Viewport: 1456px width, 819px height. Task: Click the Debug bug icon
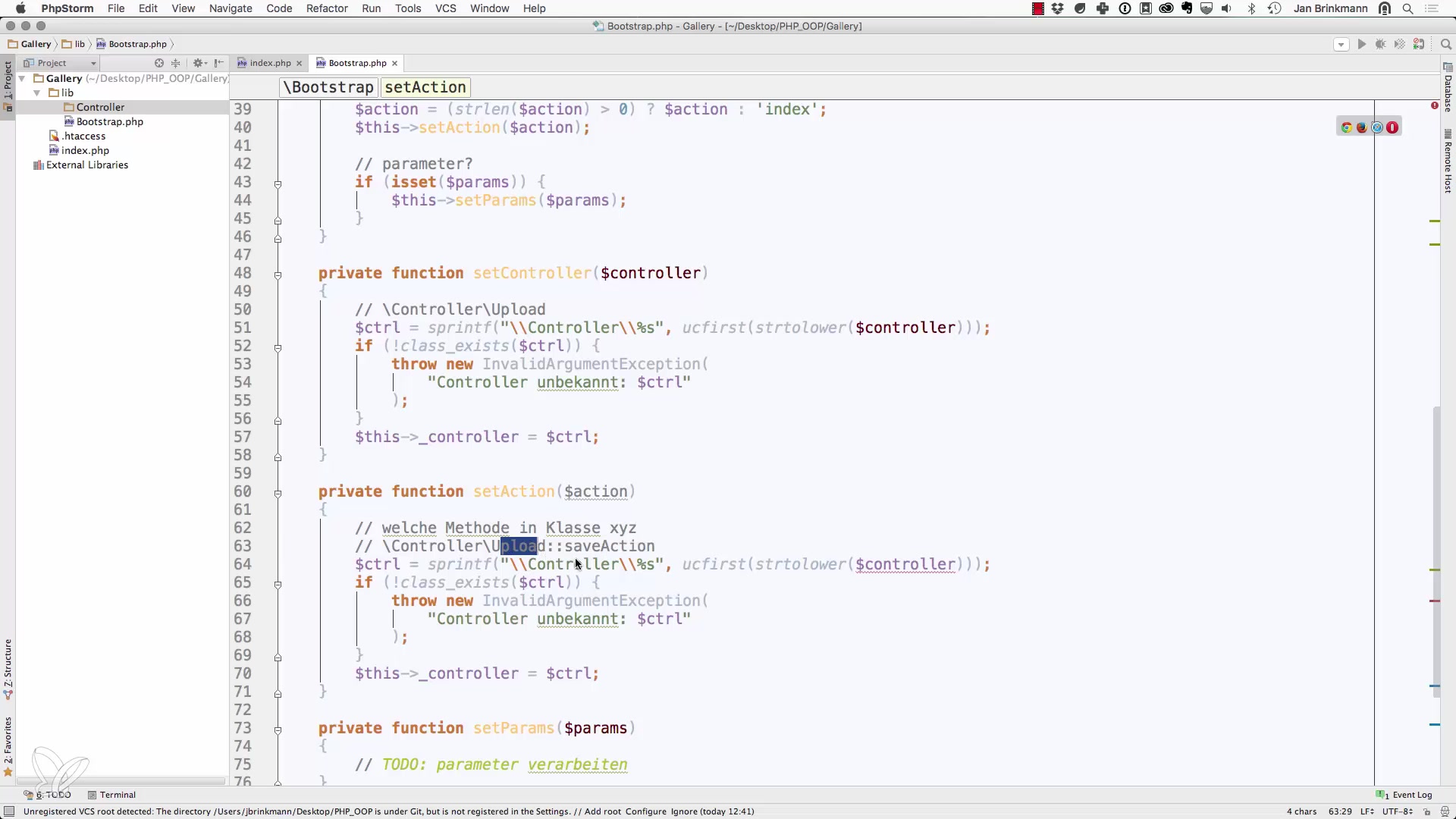click(1380, 45)
